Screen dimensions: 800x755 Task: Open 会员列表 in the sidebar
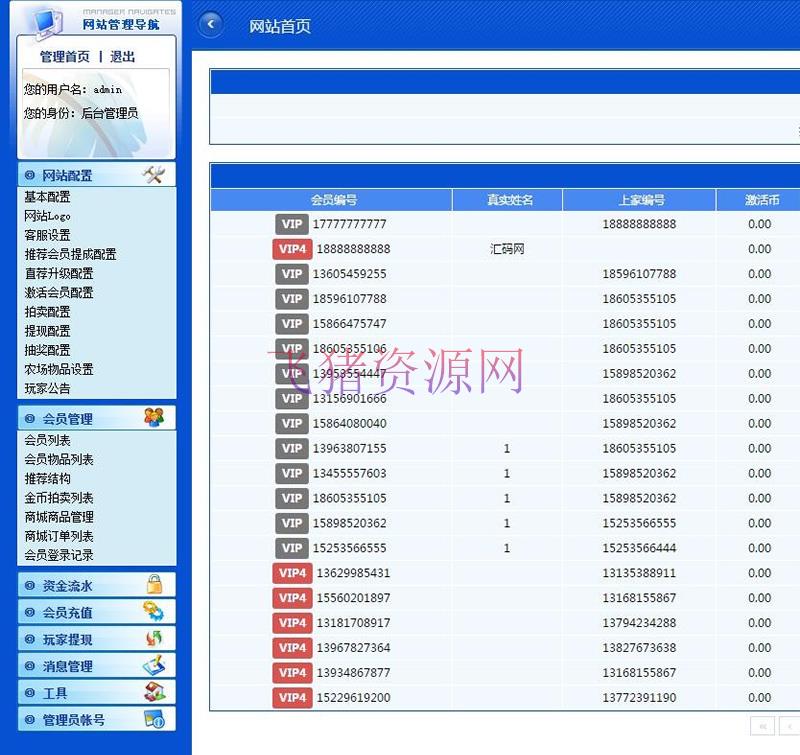(x=47, y=440)
